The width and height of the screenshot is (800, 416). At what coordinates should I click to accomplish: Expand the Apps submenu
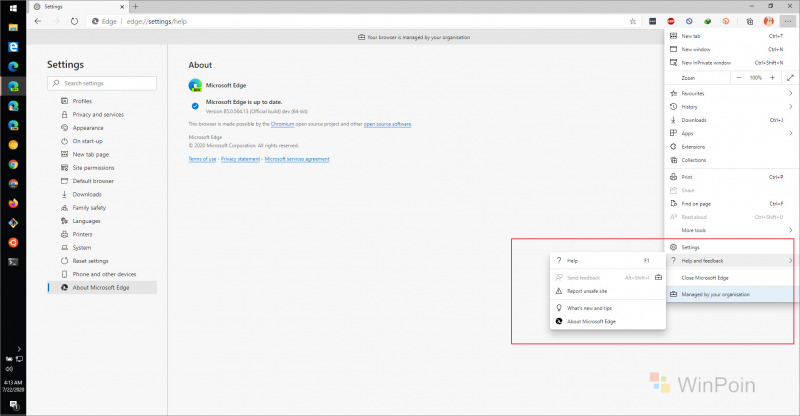(731, 133)
